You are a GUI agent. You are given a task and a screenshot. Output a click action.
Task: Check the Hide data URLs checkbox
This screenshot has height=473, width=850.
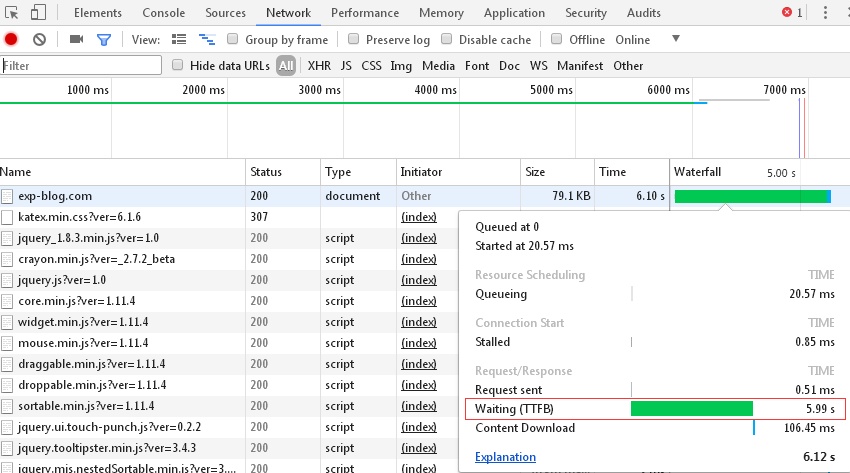(x=177, y=65)
